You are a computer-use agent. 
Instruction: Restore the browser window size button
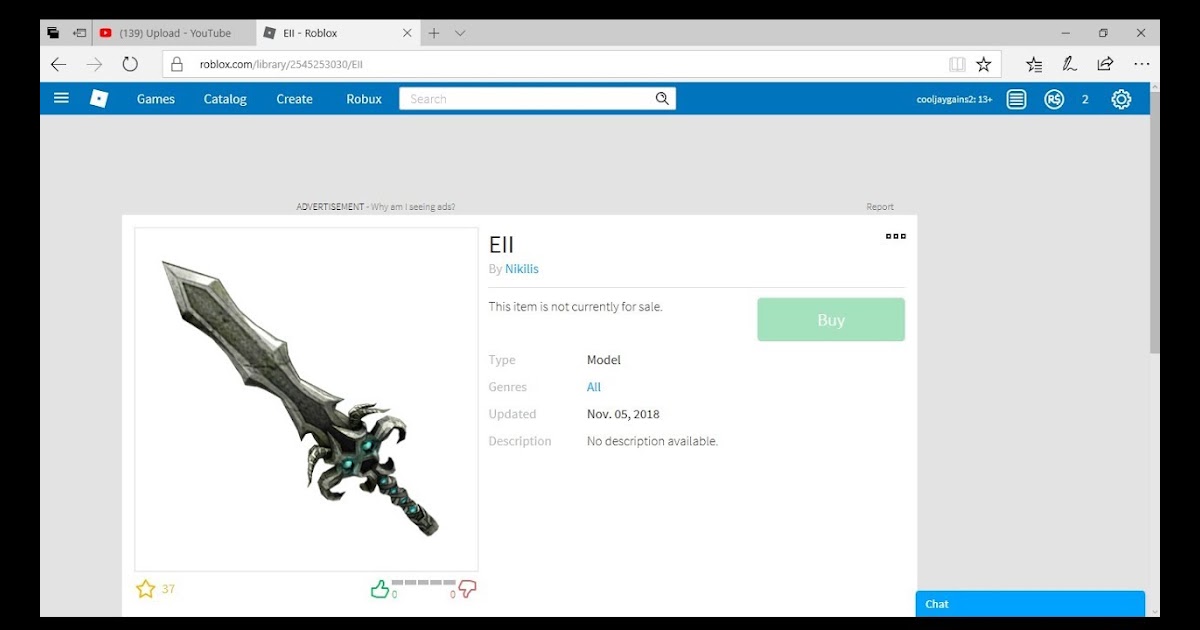[x=1103, y=33]
